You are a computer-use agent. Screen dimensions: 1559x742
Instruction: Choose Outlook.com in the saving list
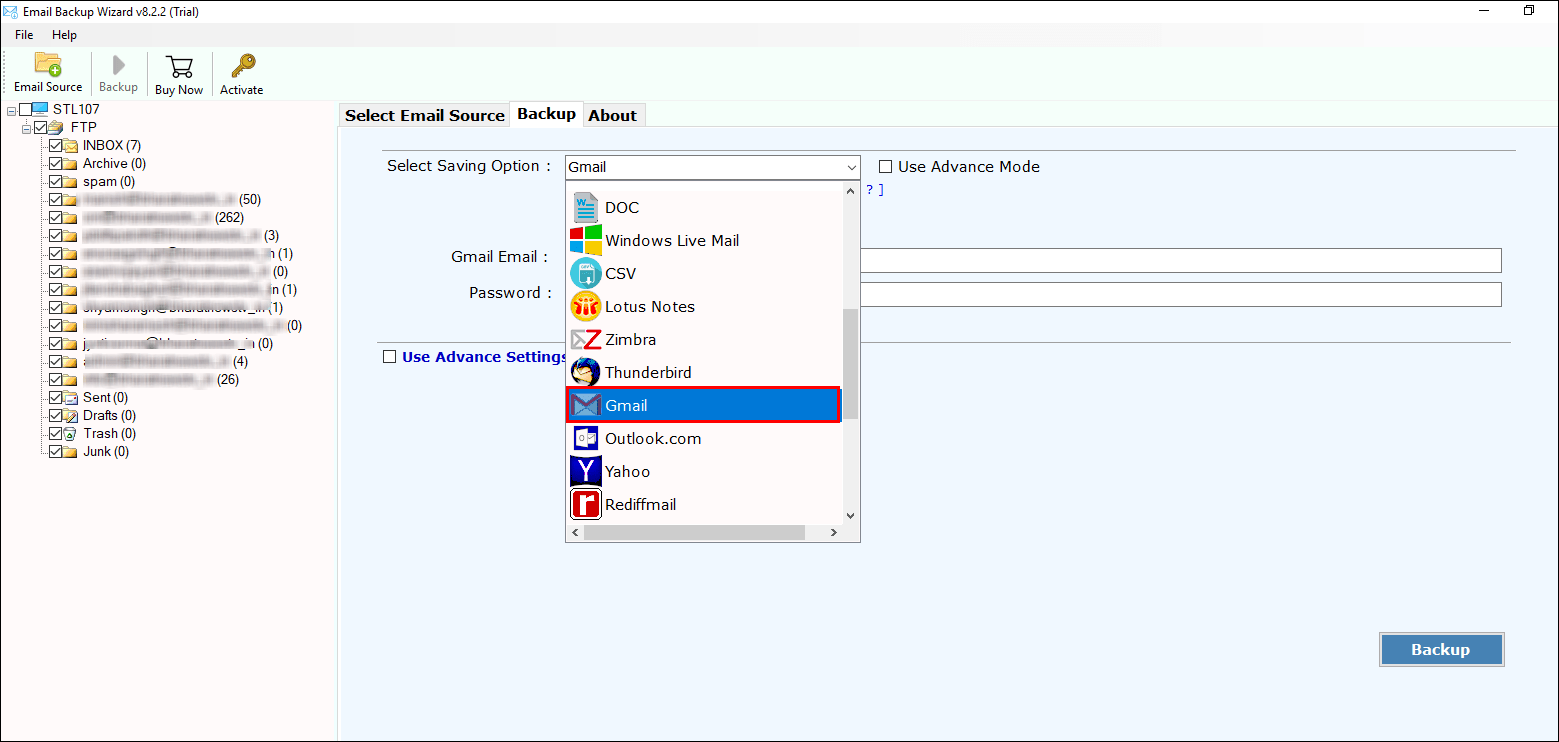[704, 439]
